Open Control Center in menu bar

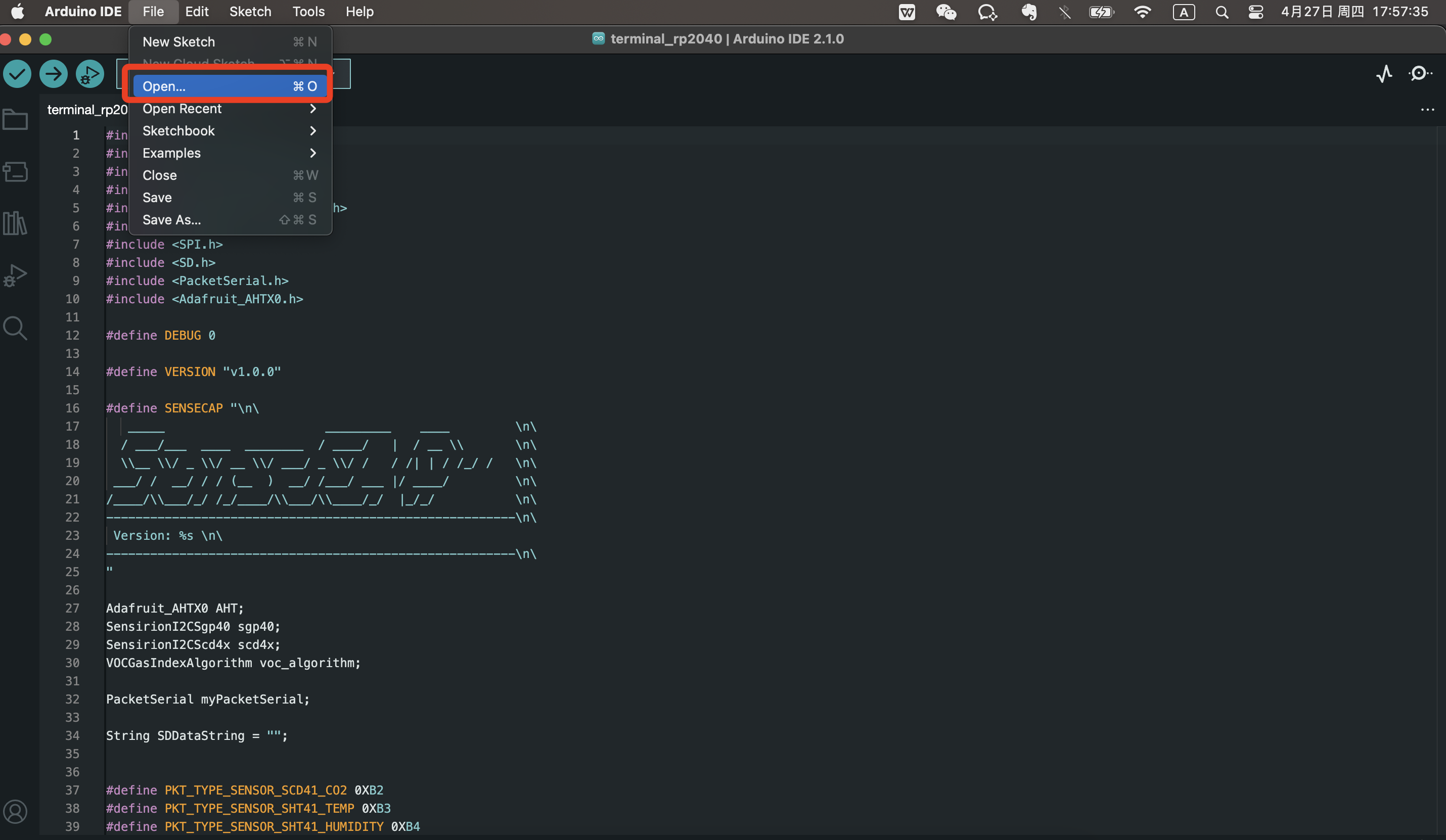(1255, 12)
